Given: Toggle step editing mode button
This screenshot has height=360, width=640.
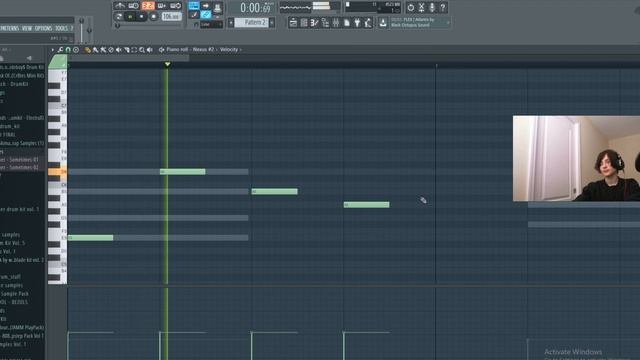Looking at the screenshot, I should (218, 7).
